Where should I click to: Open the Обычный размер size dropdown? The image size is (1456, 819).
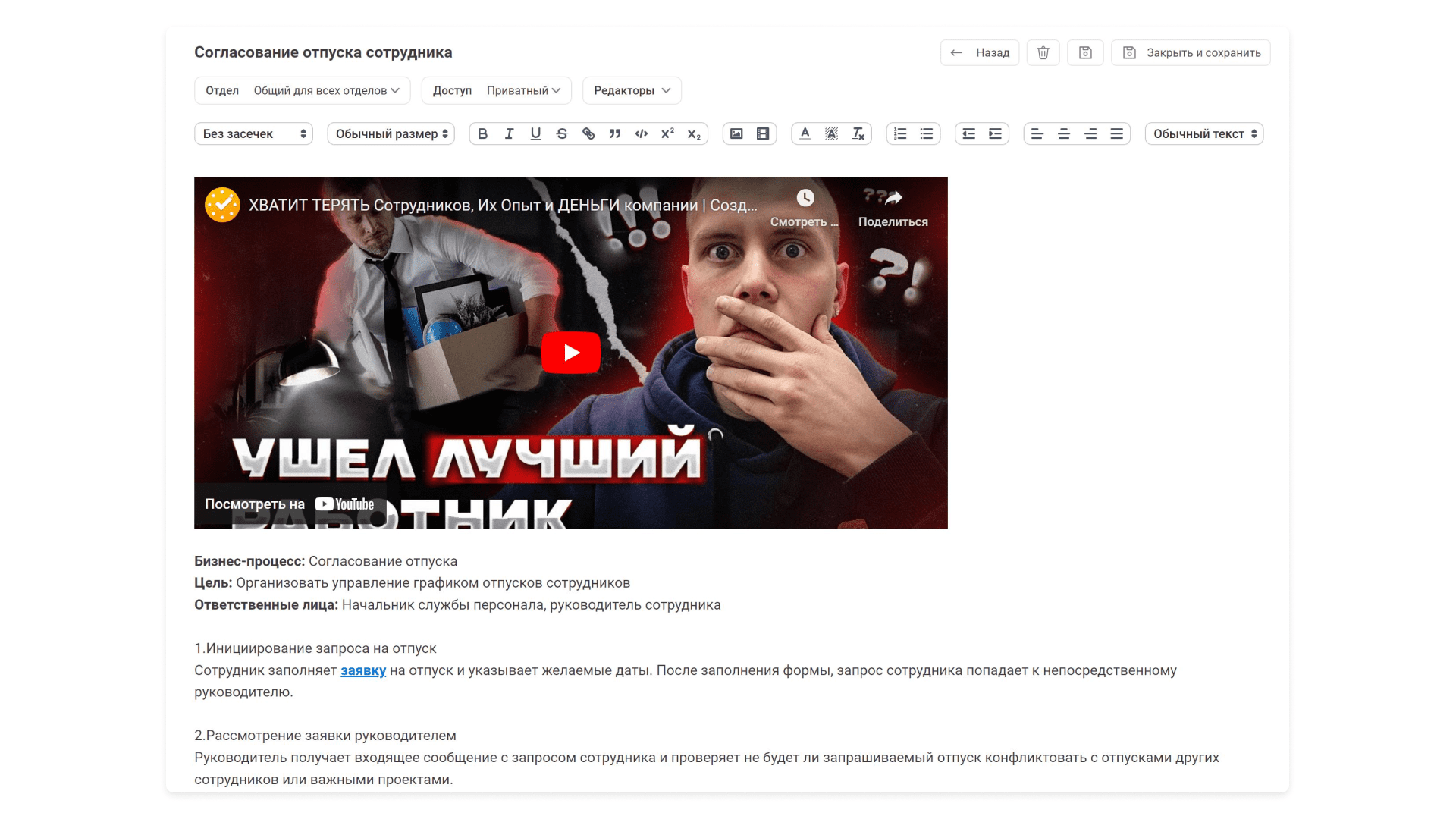[391, 133]
